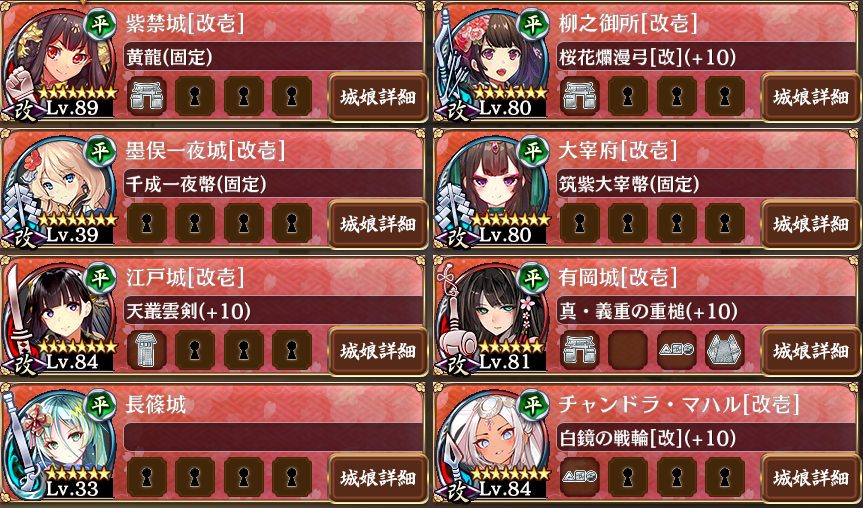
Task: Click the green 平 badge on 有岡城[改壱]
Action: click(x=532, y=277)
